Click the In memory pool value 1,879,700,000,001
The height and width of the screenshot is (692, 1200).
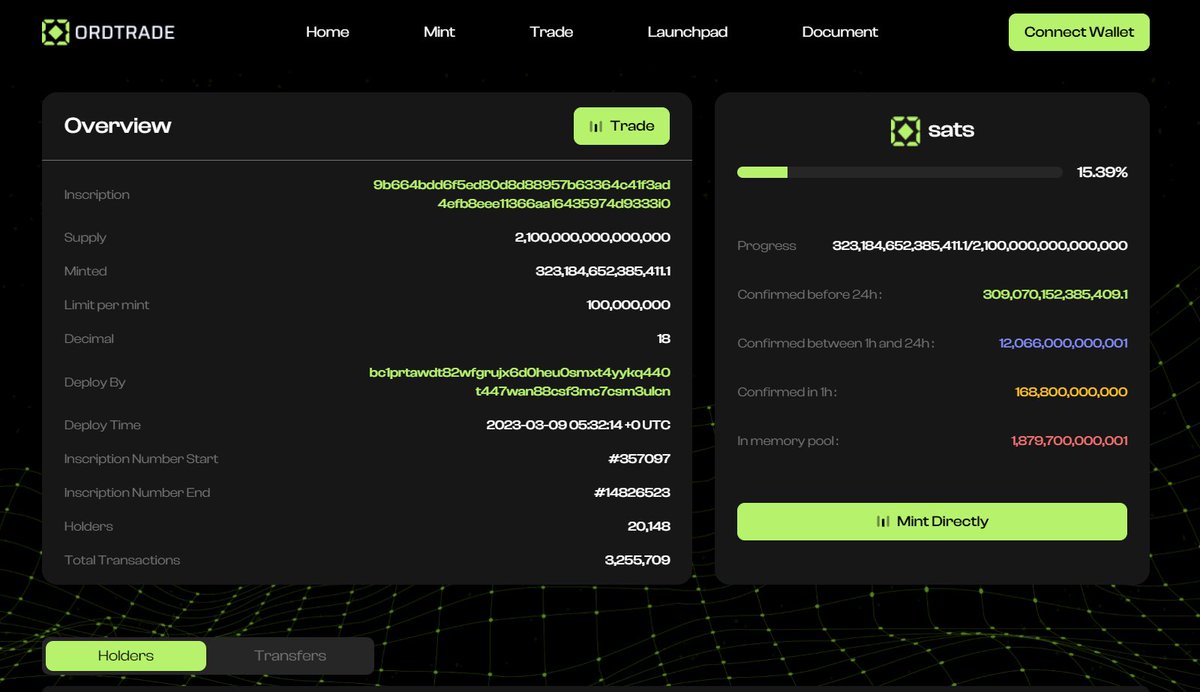coord(1069,441)
